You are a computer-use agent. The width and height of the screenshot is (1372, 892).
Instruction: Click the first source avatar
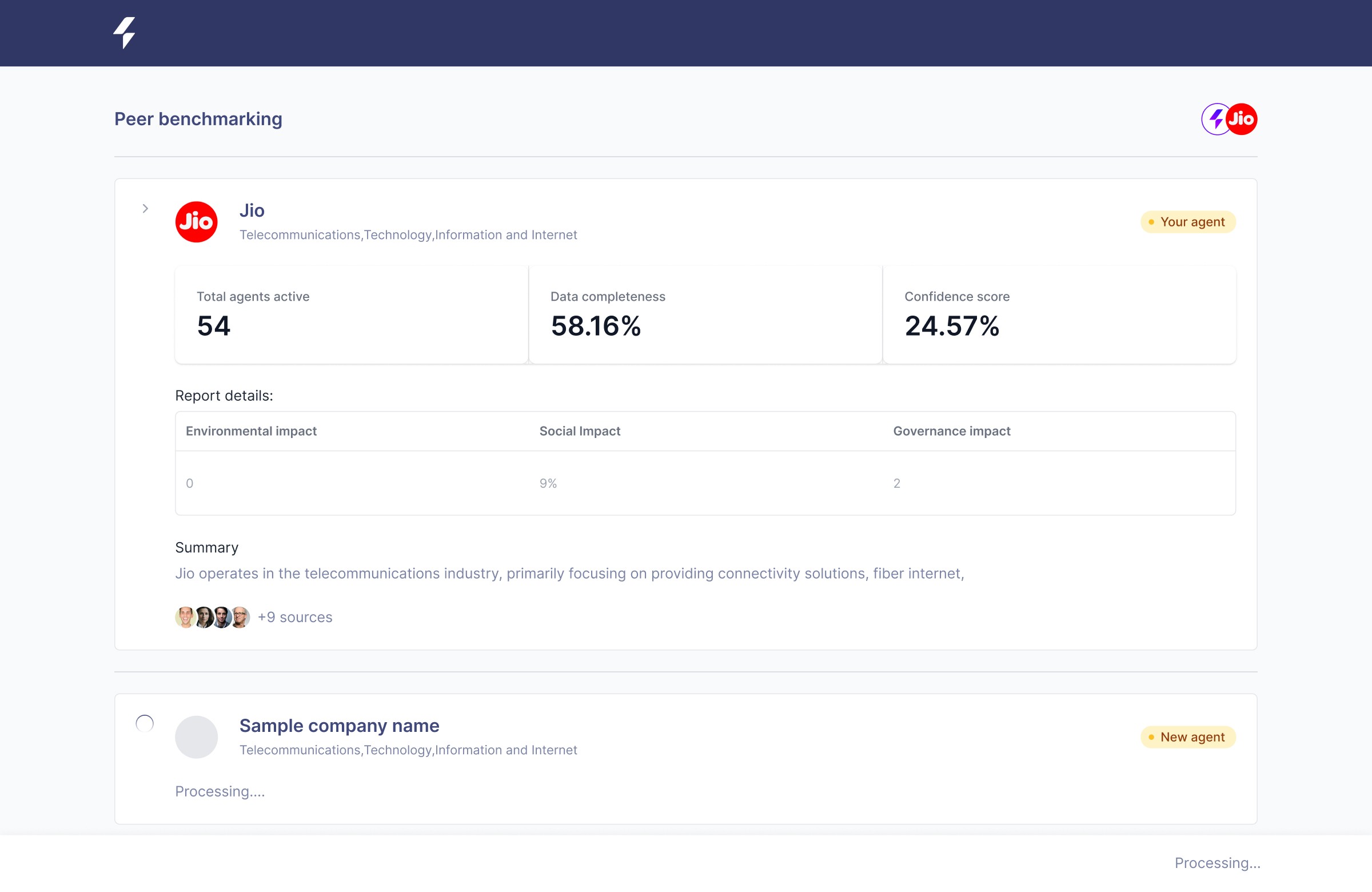(x=185, y=617)
